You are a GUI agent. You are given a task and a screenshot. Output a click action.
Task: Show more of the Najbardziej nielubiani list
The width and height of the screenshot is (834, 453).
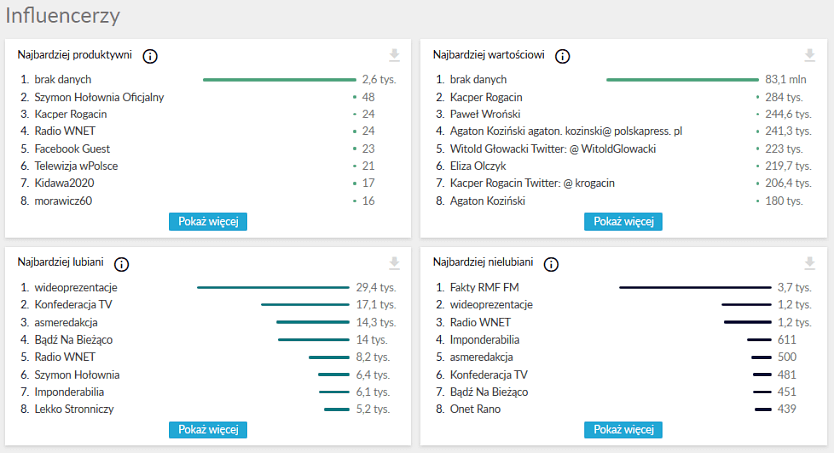coord(623,429)
